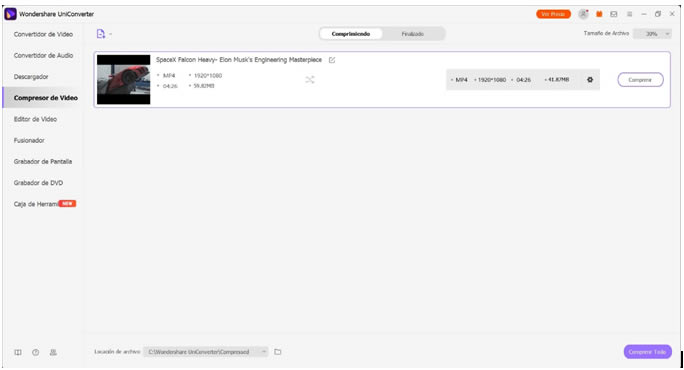Image resolution: width=684 pixels, height=370 pixels.
Task: Go to Descargador in sidebar
Action: pyautogui.click(x=31, y=77)
